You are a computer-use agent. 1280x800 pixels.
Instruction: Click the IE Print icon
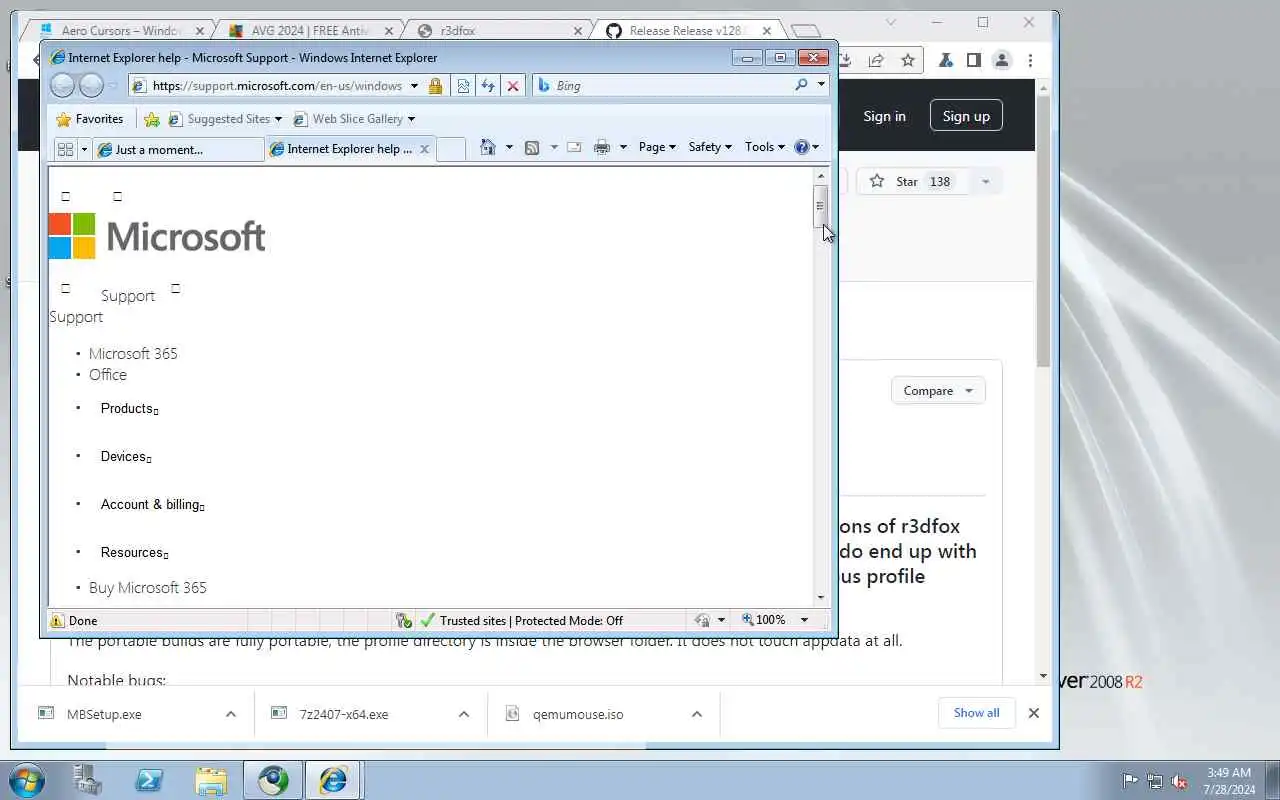coord(602,147)
